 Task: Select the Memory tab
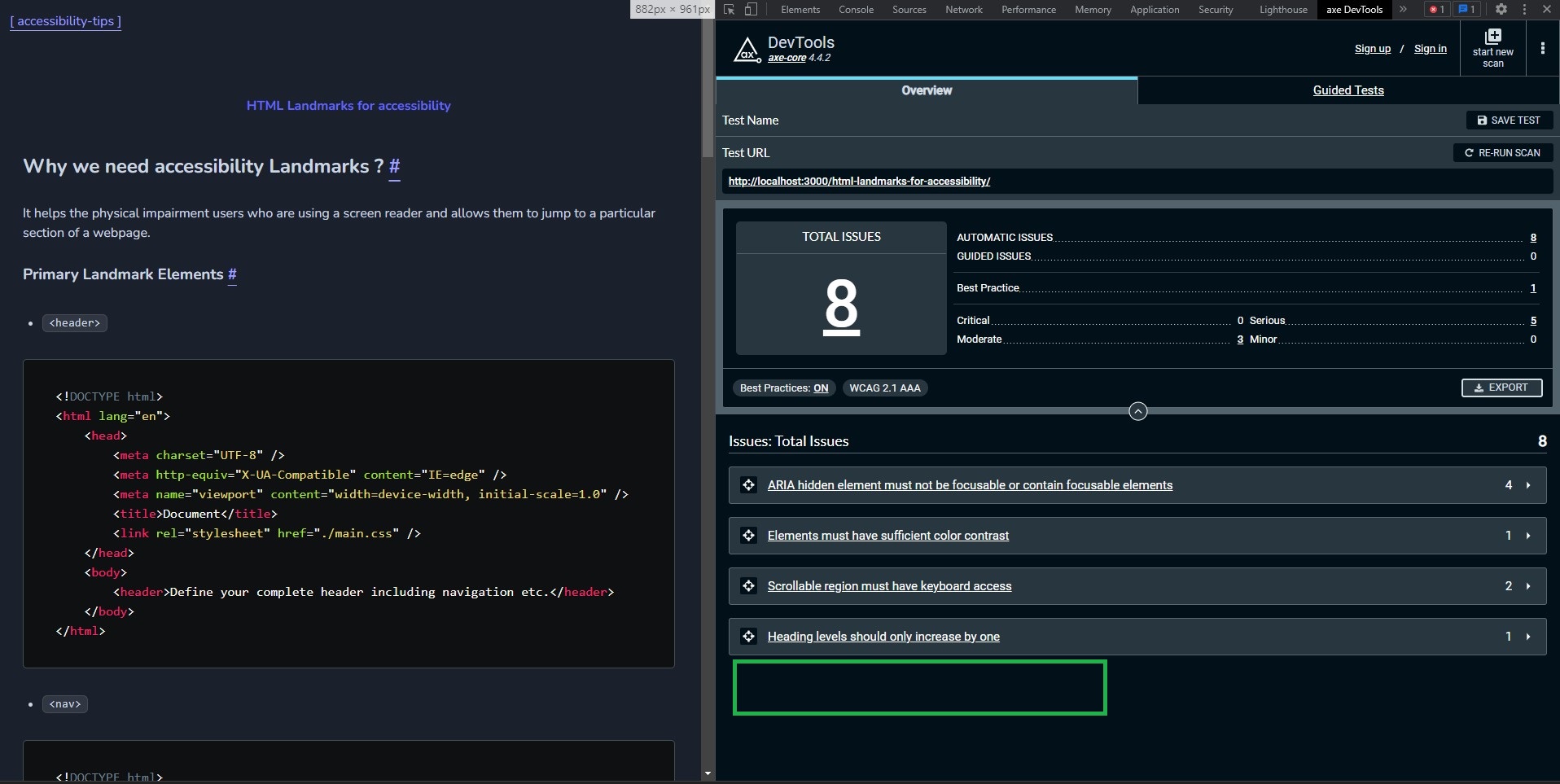coord(1093,10)
